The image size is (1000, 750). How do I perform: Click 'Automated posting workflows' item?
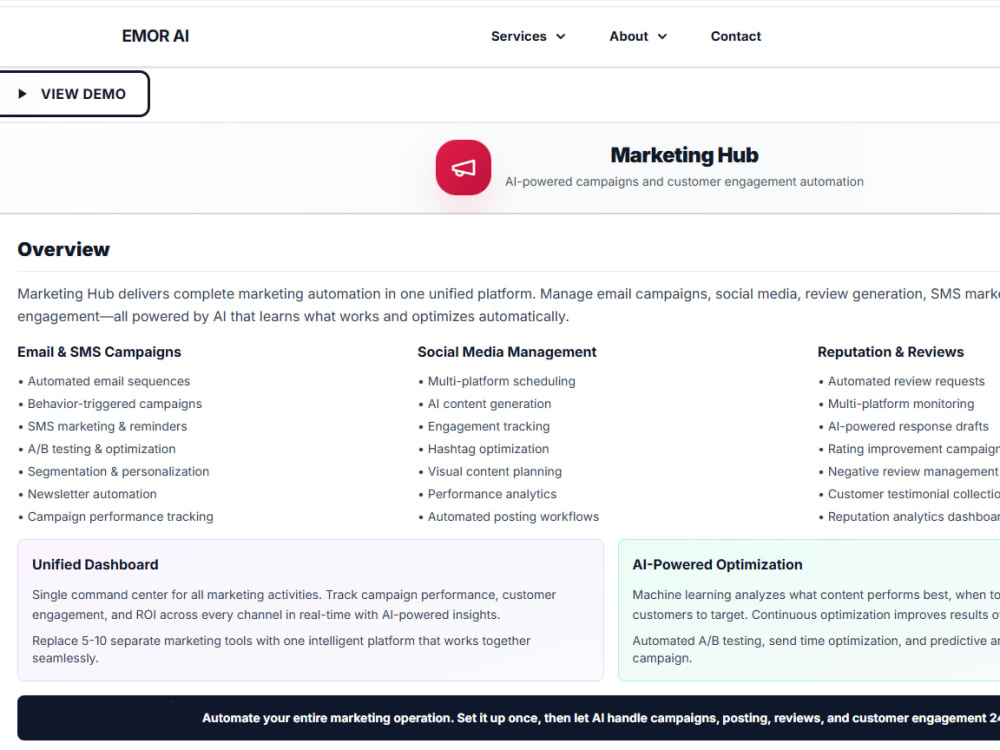click(x=513, y=517)
